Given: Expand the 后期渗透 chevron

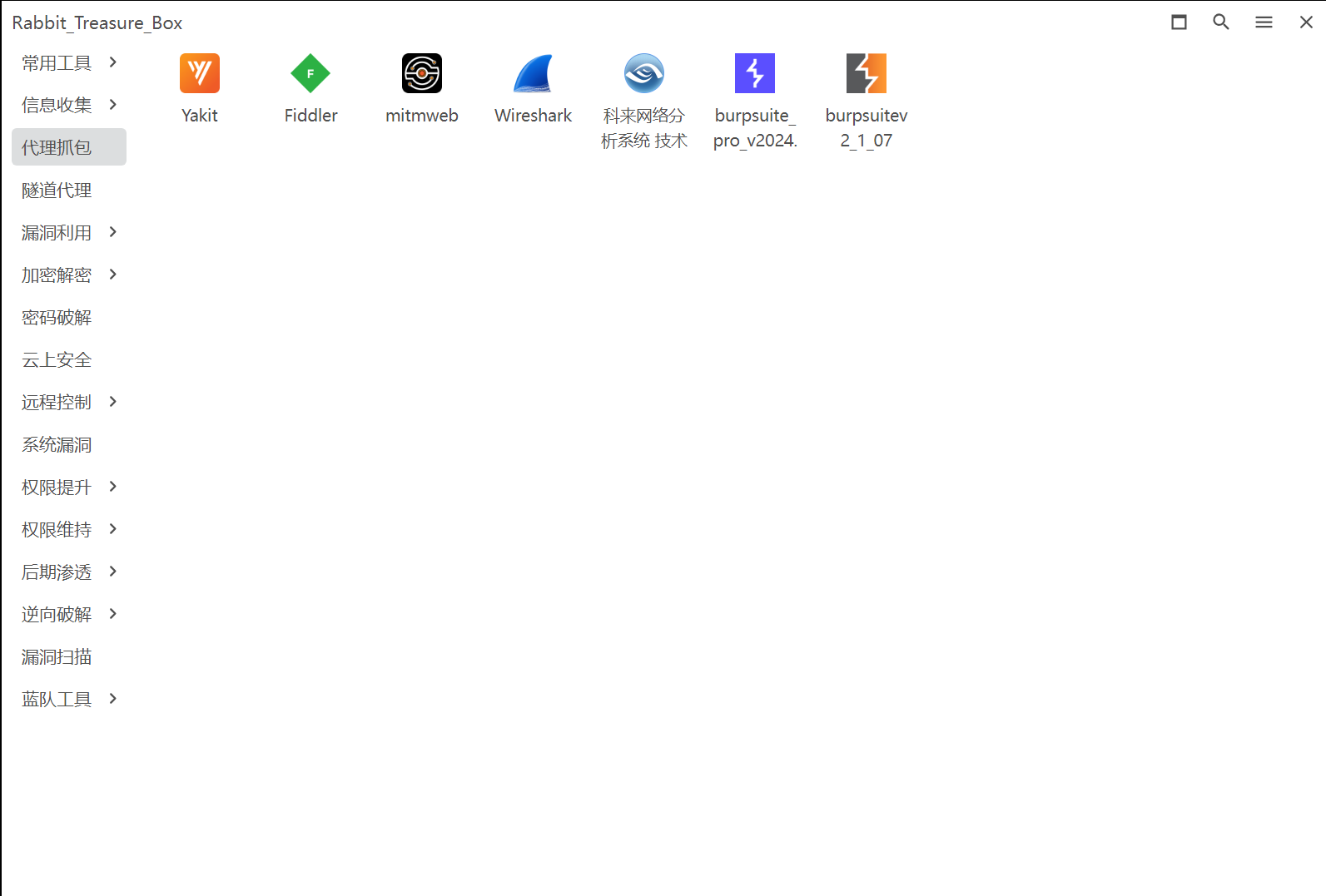Looking at the screenshot, I should (x=113, y=572).
